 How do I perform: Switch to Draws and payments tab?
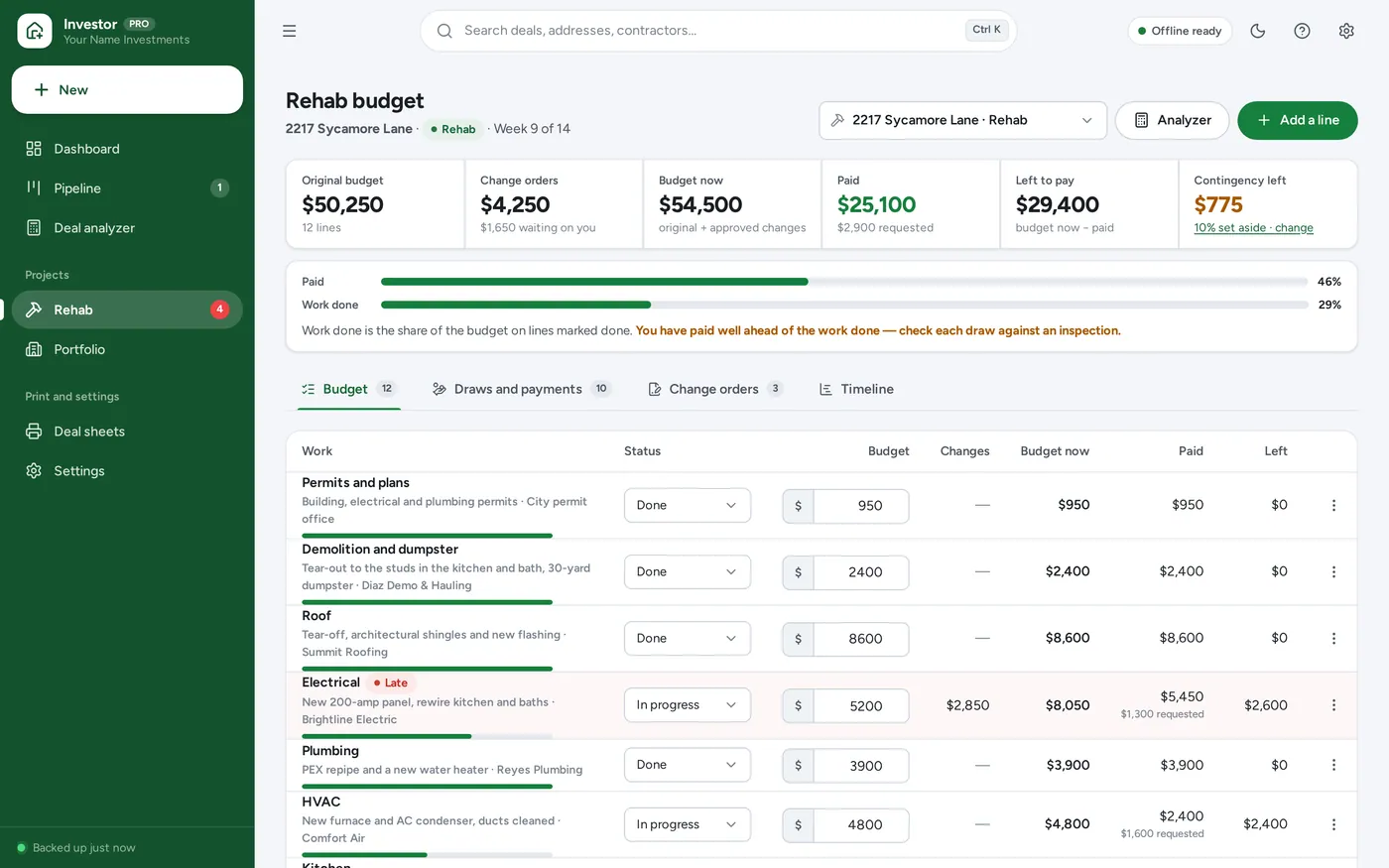[x=522, y=389]
